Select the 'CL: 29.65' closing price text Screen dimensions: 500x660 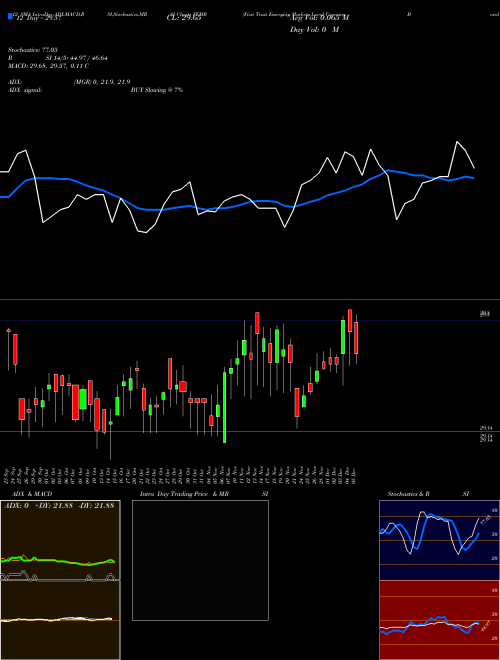tap(184, 18)
